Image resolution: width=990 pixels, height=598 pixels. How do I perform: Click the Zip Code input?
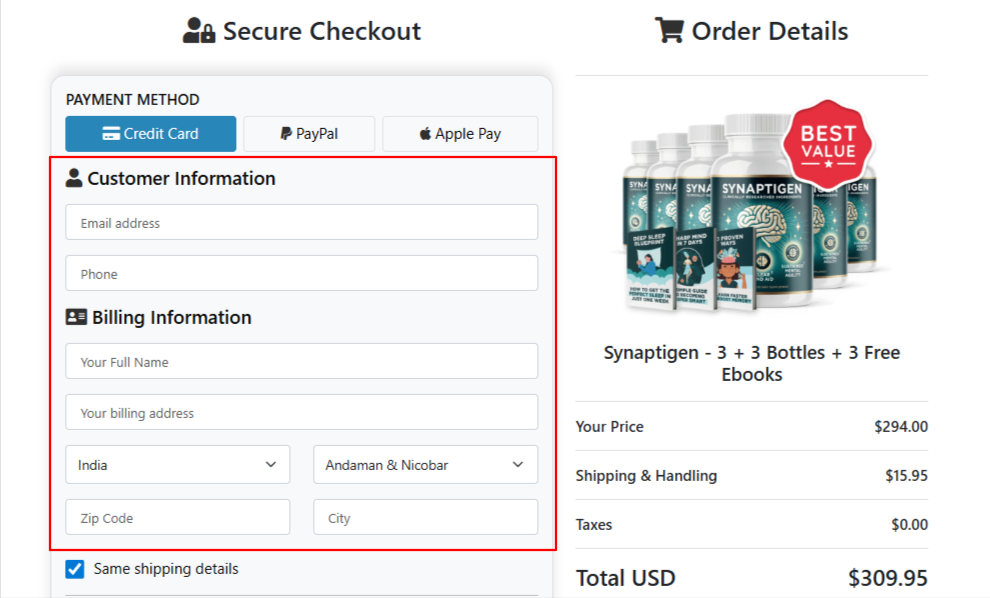click(178, 518)
